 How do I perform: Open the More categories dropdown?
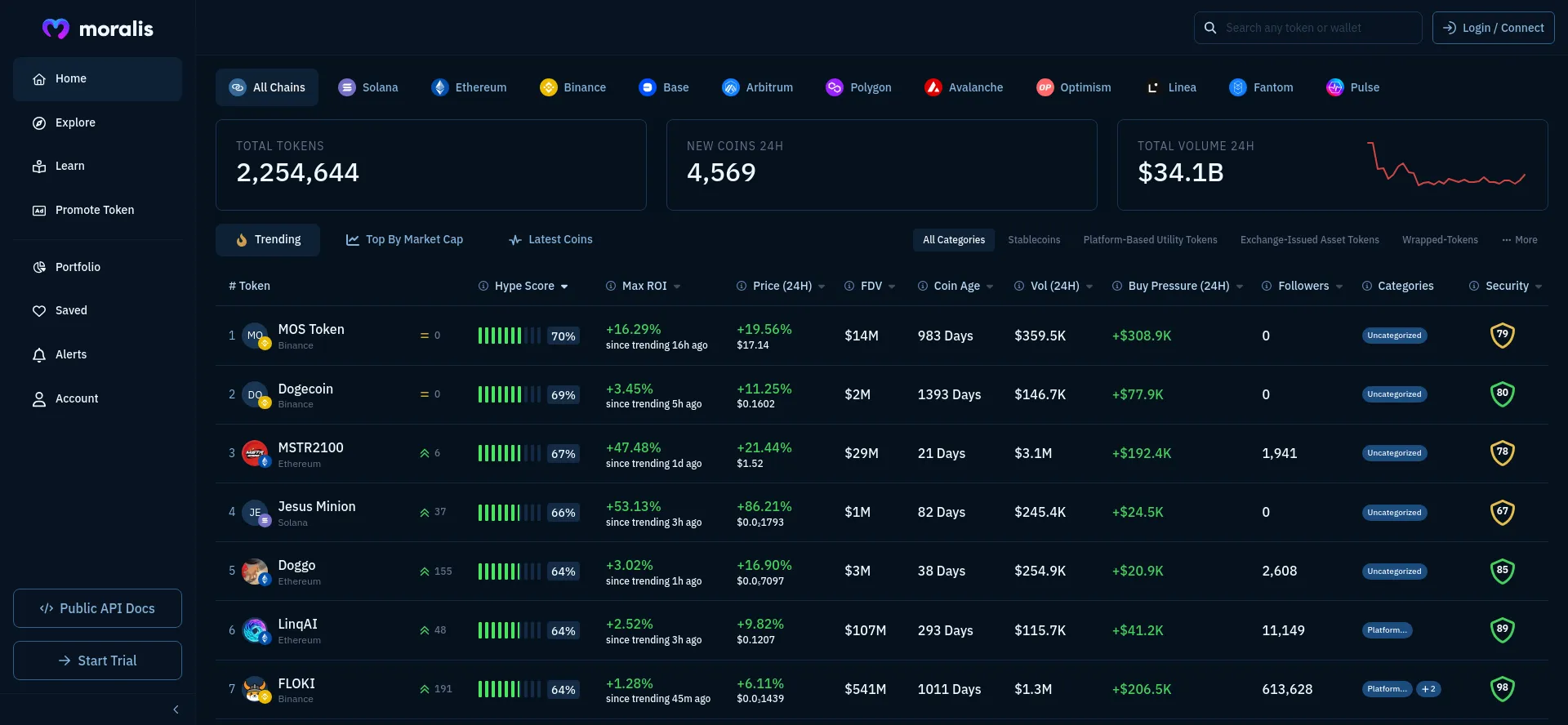[x=1519, y=240]
